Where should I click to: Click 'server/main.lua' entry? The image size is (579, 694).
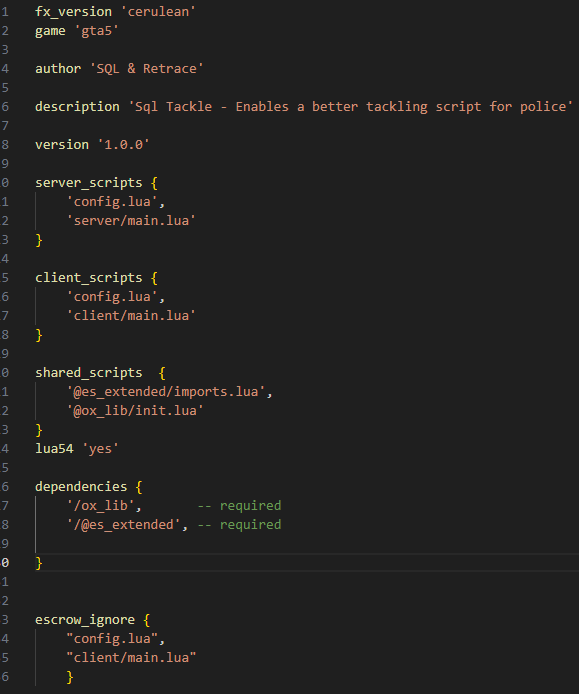[131, 220]
